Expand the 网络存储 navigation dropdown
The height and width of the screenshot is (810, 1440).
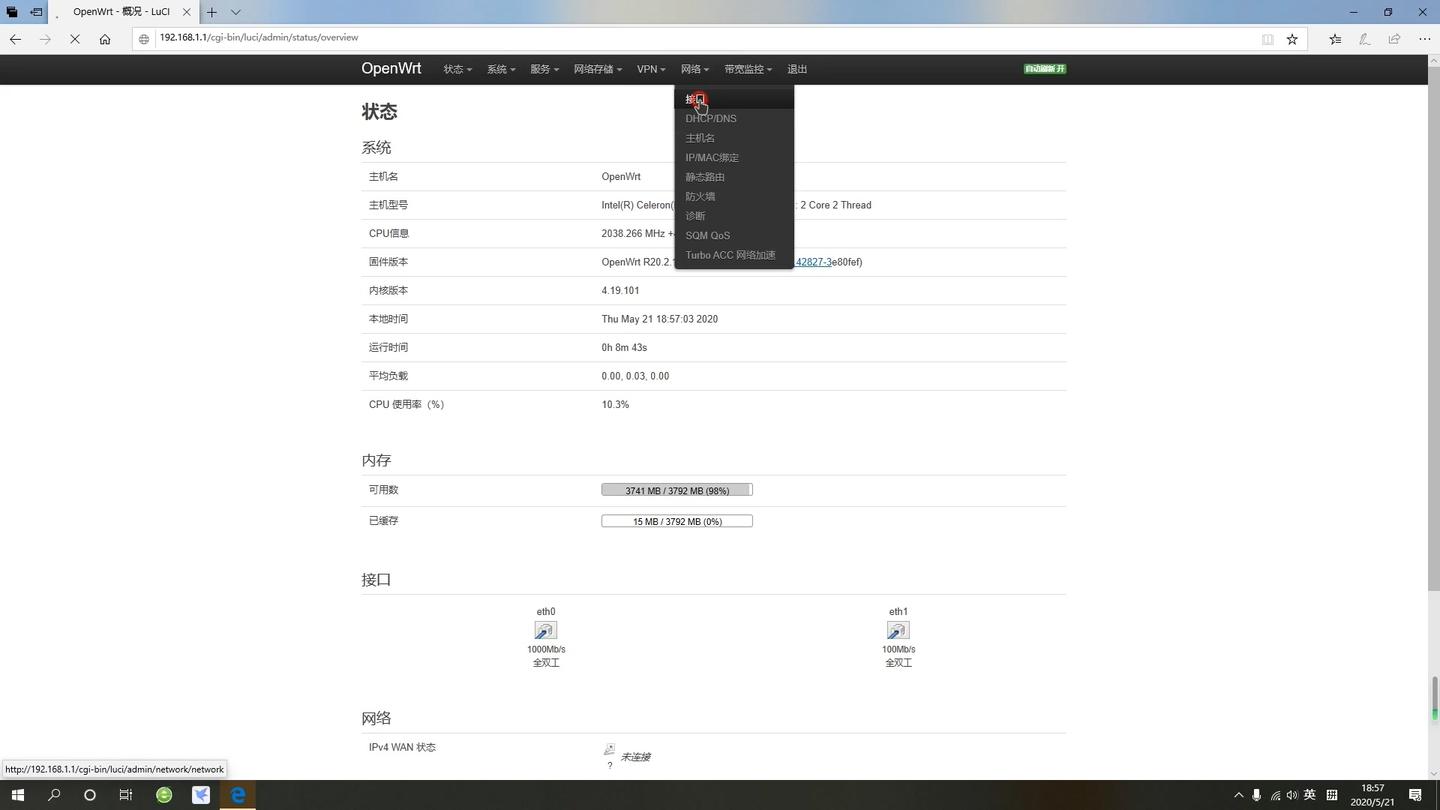coord(598,69)
